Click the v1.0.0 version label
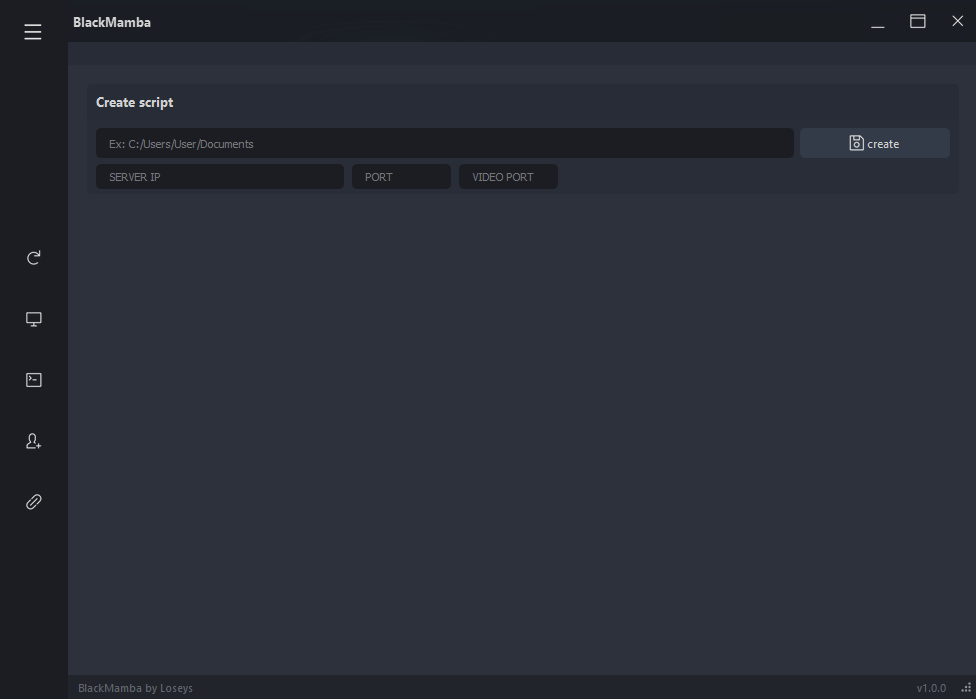Screen dimensions: 976x699 [x=931, y=688]
